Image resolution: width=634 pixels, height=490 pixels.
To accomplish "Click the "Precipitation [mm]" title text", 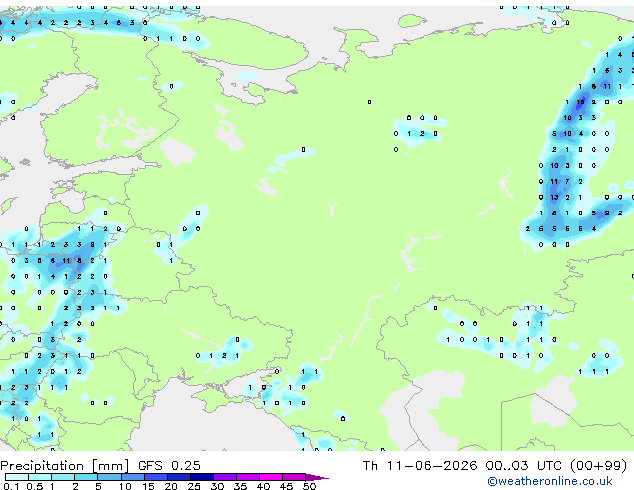I will tap(65, 466).
